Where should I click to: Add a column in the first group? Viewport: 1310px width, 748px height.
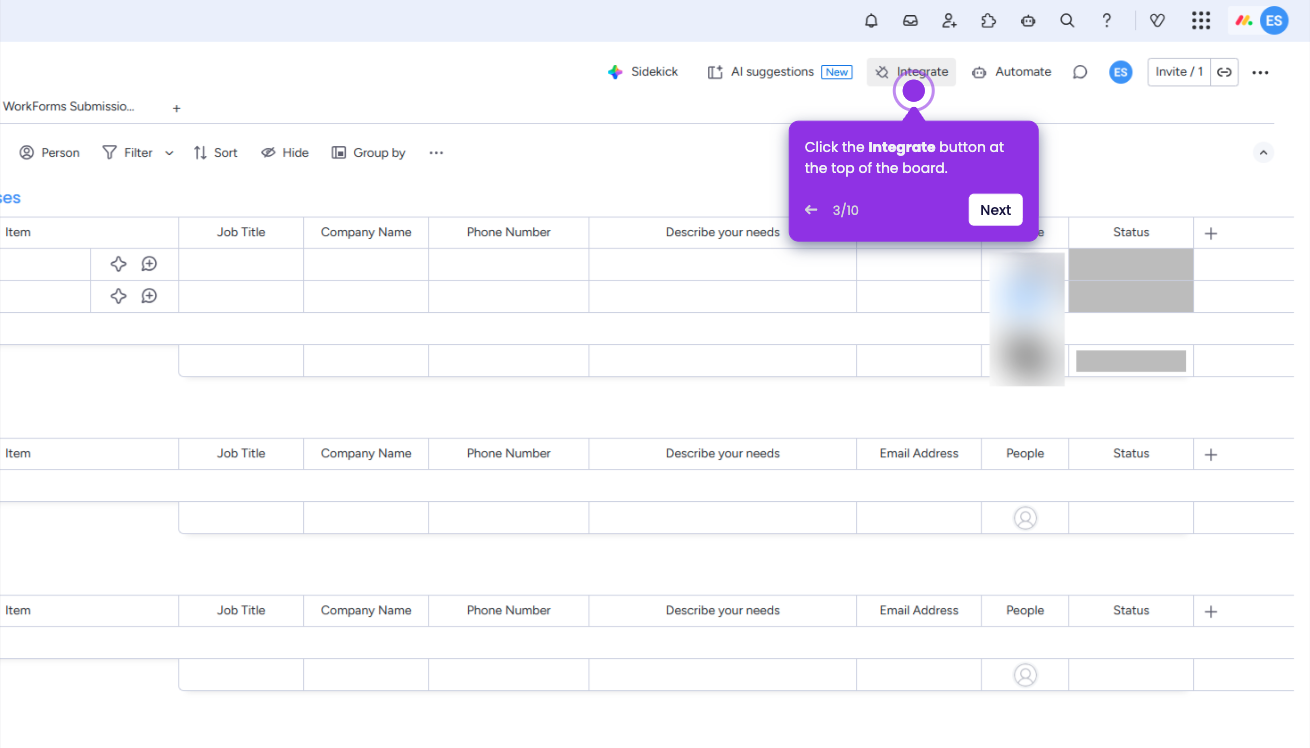click(1211, 233)
